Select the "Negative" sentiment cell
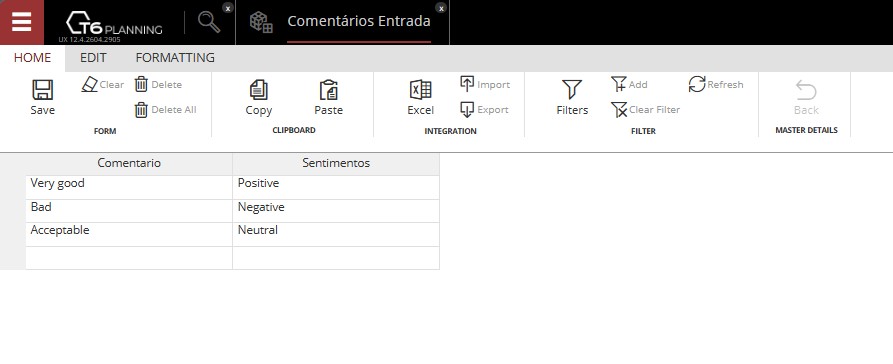The width and height of the screenshot is (893, 364). (336, 211)
